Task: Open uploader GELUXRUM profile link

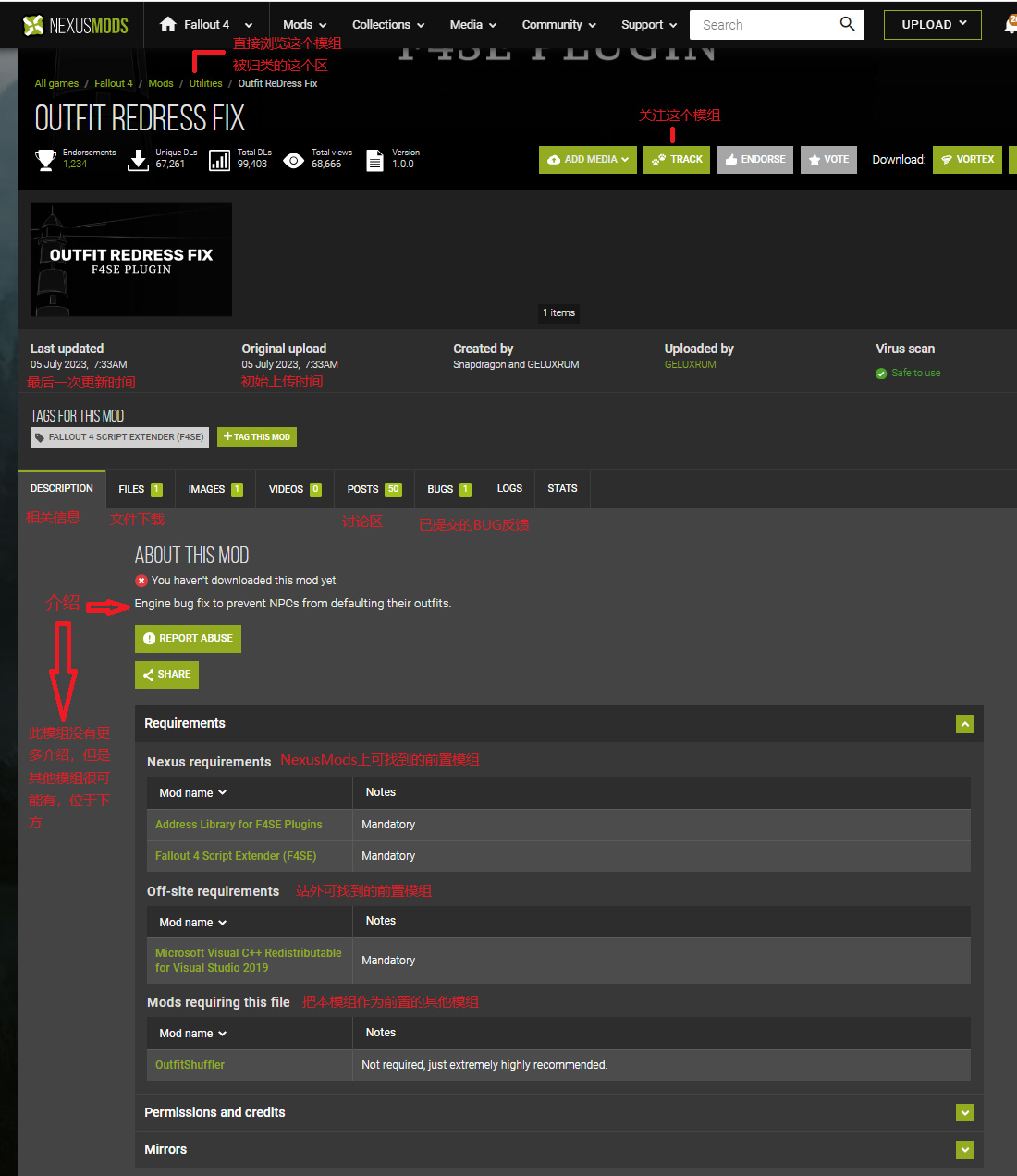Action: (x=690, y=365)
